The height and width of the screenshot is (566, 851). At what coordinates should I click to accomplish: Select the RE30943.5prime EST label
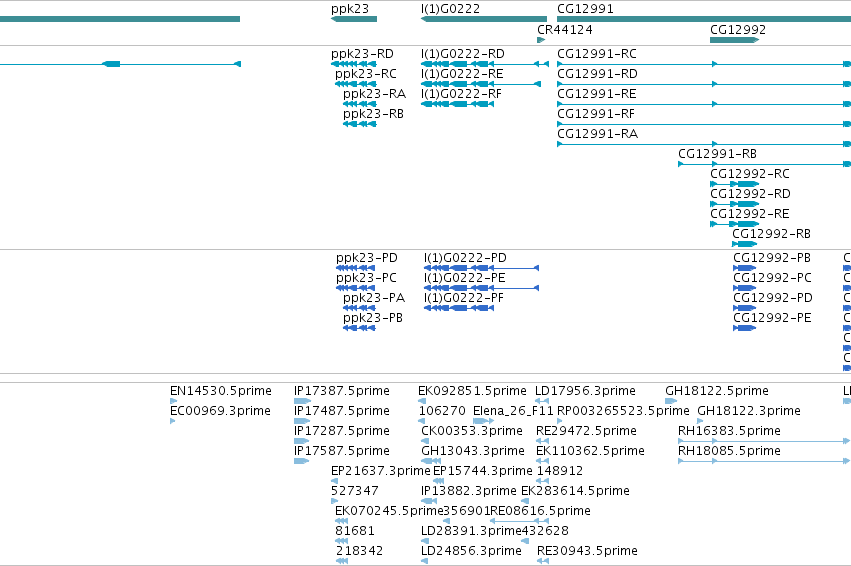[587, 551]
